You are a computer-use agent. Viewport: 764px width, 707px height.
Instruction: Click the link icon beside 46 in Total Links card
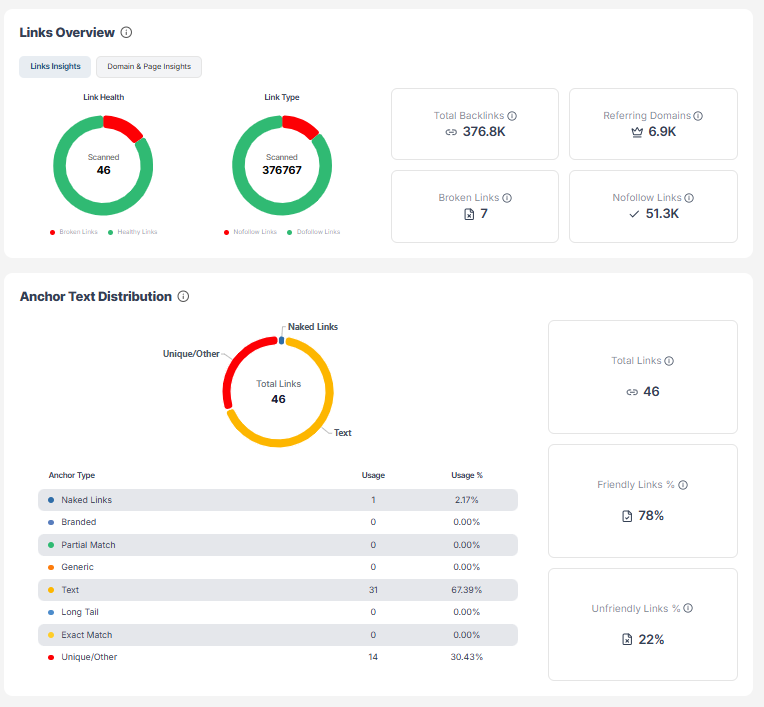[x=632, y=392]
